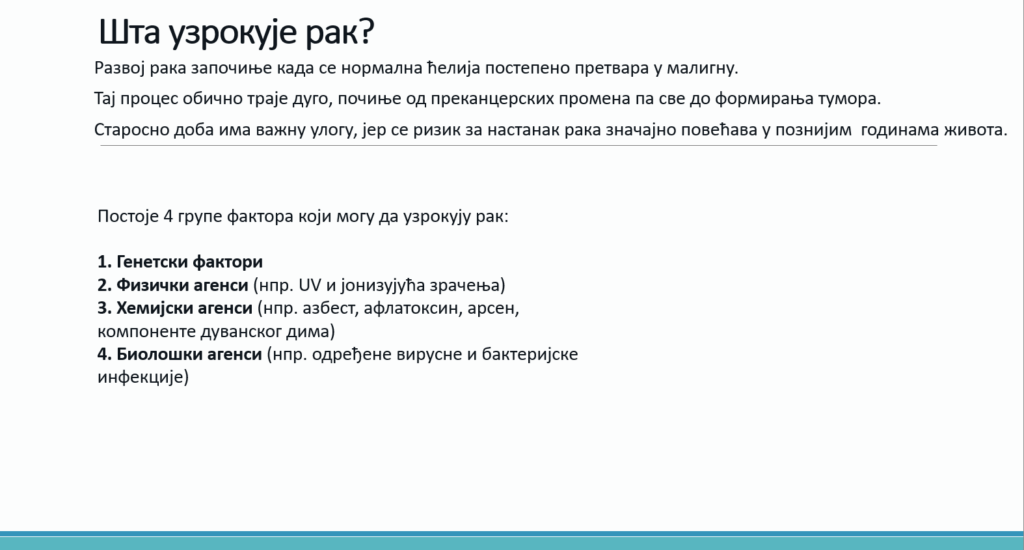Click the word 'инфекције)' on the last line
Viewport: 1024px width, 550px height.
pyautogui.click(x=143, y=378)
